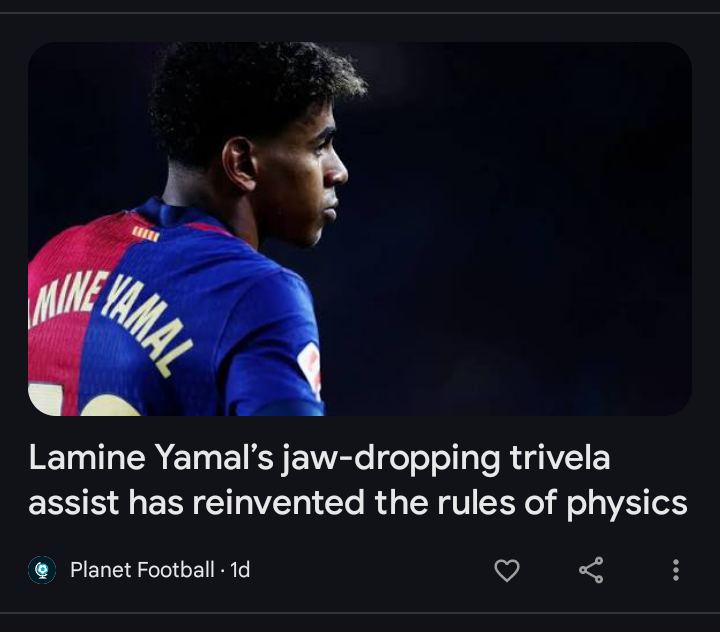The image size is (720, 632).
Task: Open the 'jaw-dropping trivela' headline link
Action: point(358,480)
